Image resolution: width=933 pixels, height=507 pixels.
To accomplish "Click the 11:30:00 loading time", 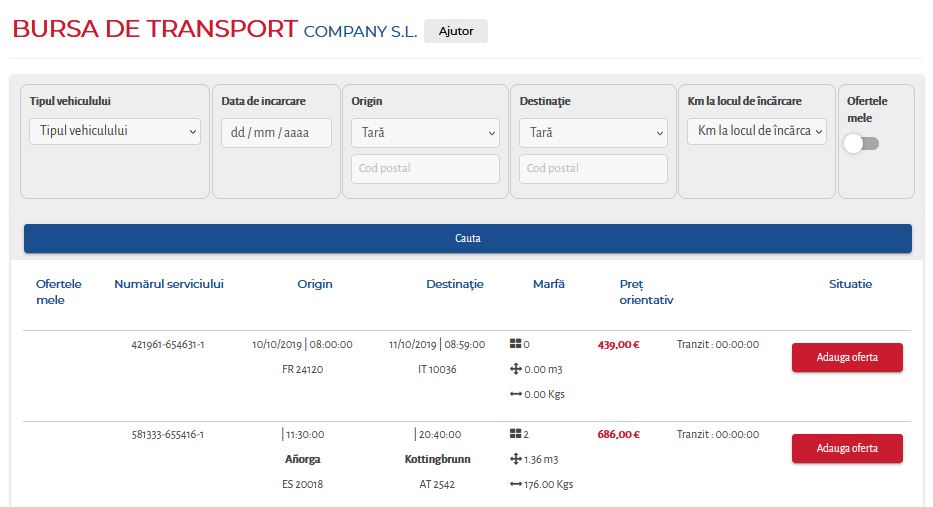I will pos(305,435).
